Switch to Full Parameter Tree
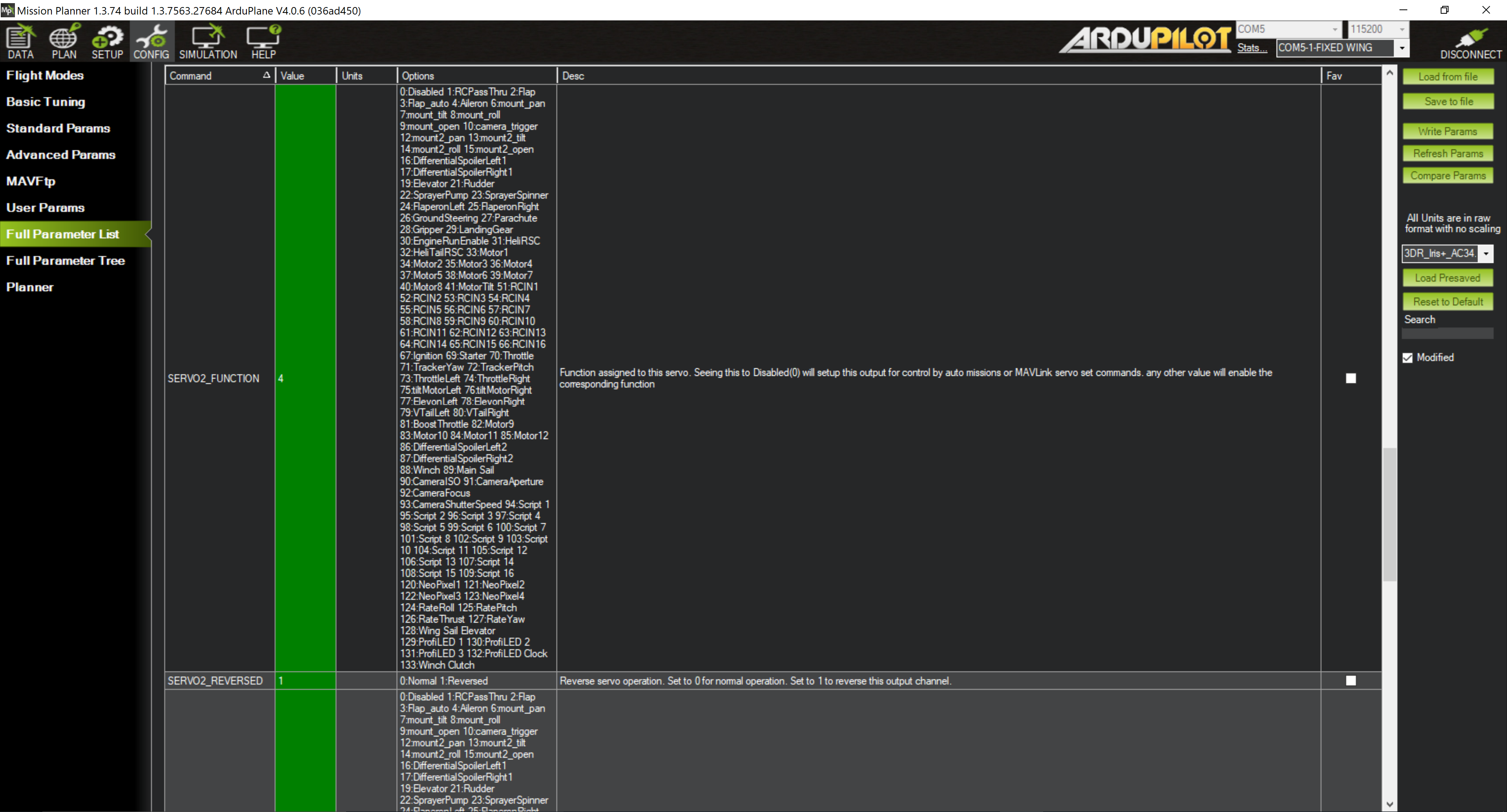This screenshot has width=1507, height=812. [x=66, y=261]
